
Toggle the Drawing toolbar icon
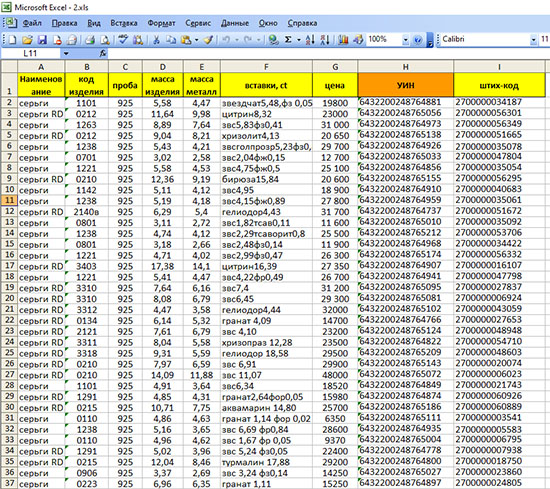coord(358,40)
